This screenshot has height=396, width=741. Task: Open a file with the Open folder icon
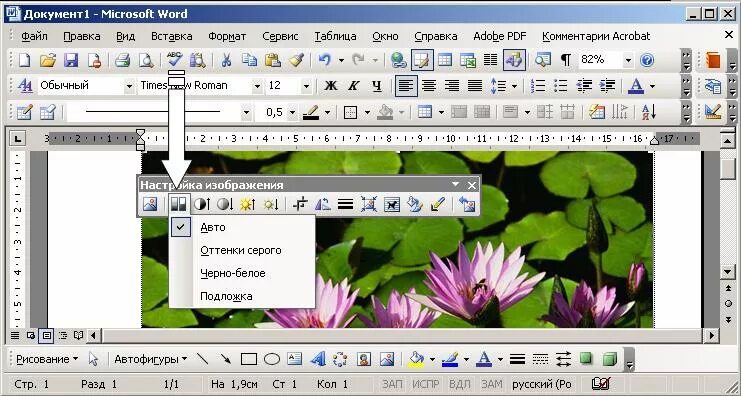48,60
